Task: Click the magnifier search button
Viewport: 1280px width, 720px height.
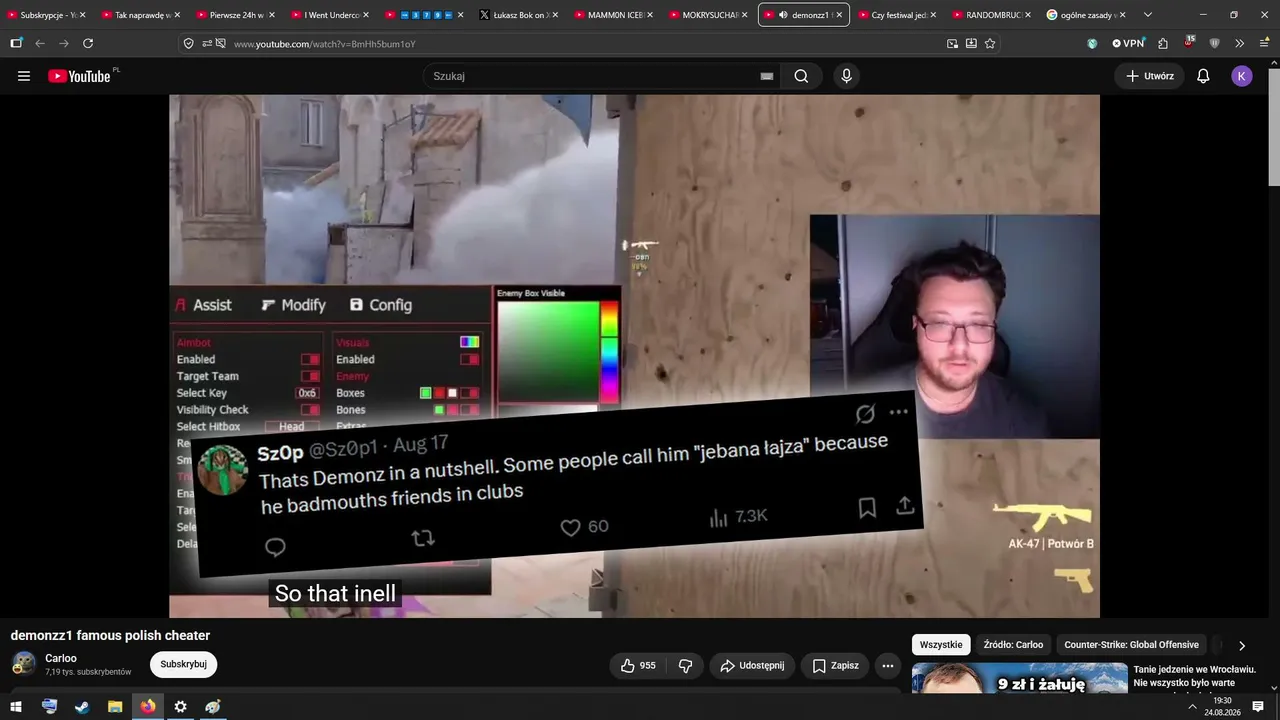Action: [801, 76]
